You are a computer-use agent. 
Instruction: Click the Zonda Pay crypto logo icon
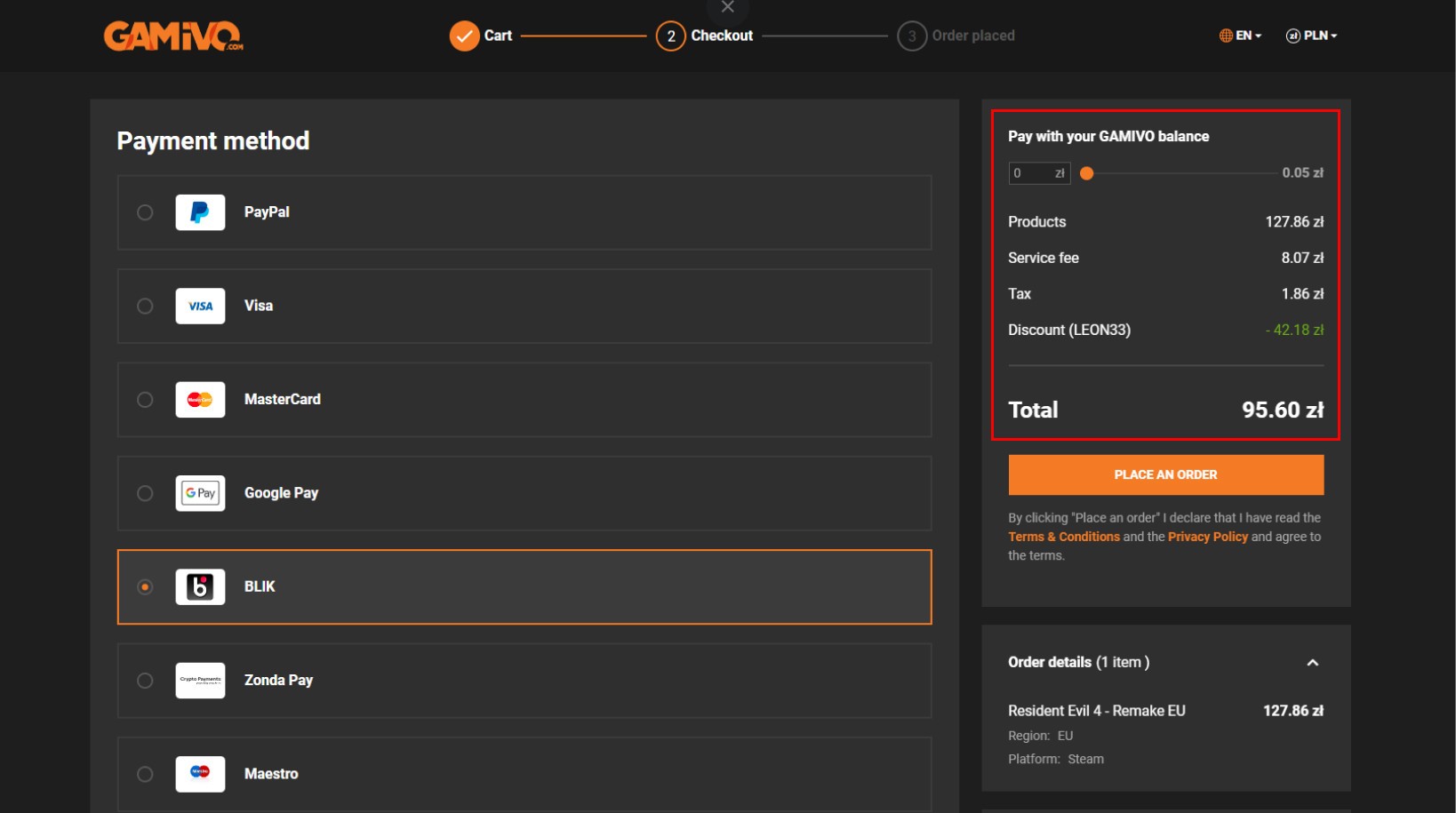point(200,681)
